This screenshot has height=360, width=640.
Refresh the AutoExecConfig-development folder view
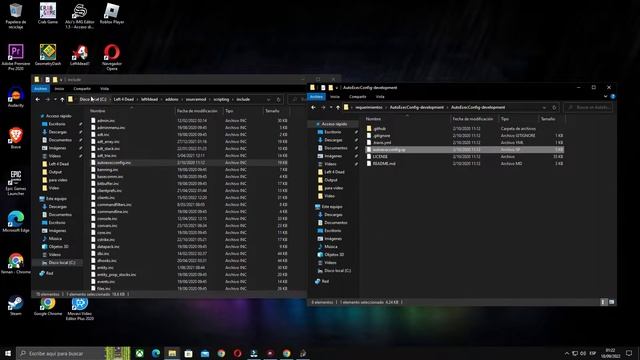click(554, 107)
